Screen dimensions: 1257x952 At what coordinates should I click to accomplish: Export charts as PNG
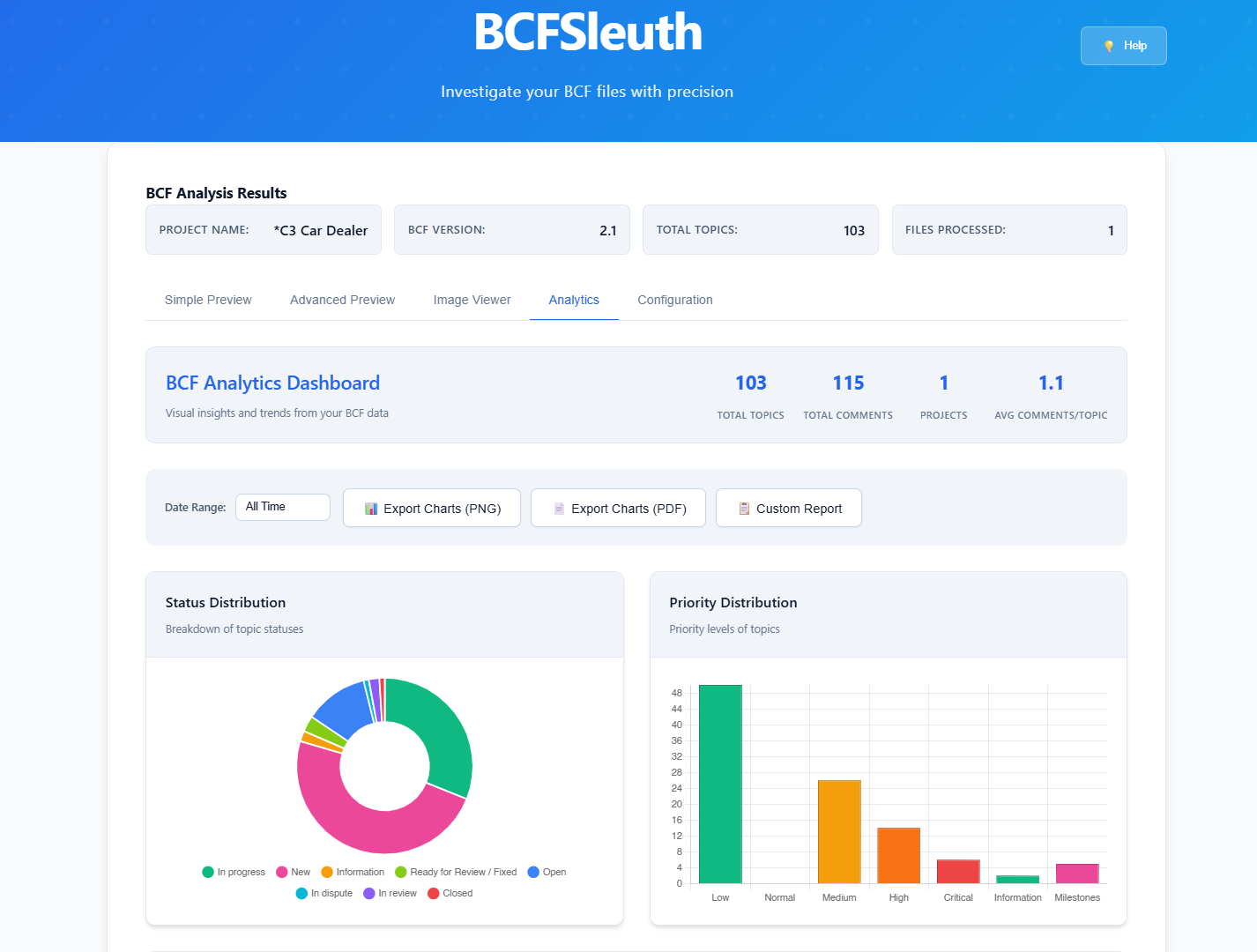[x=432, y=508]
